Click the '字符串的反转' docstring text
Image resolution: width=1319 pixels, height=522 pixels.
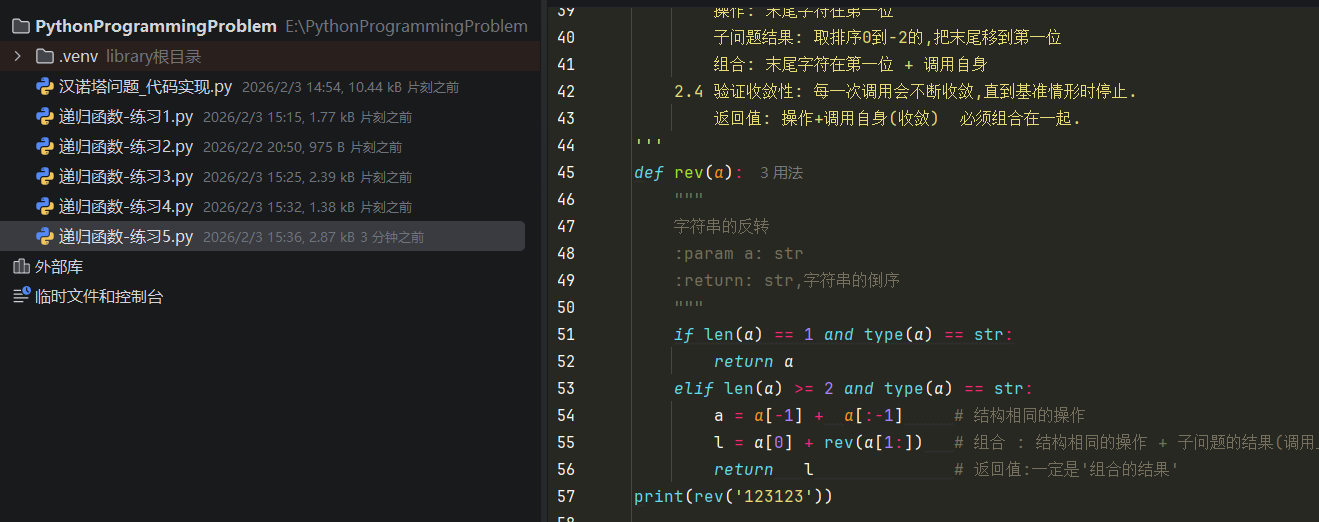pos(721,226)
